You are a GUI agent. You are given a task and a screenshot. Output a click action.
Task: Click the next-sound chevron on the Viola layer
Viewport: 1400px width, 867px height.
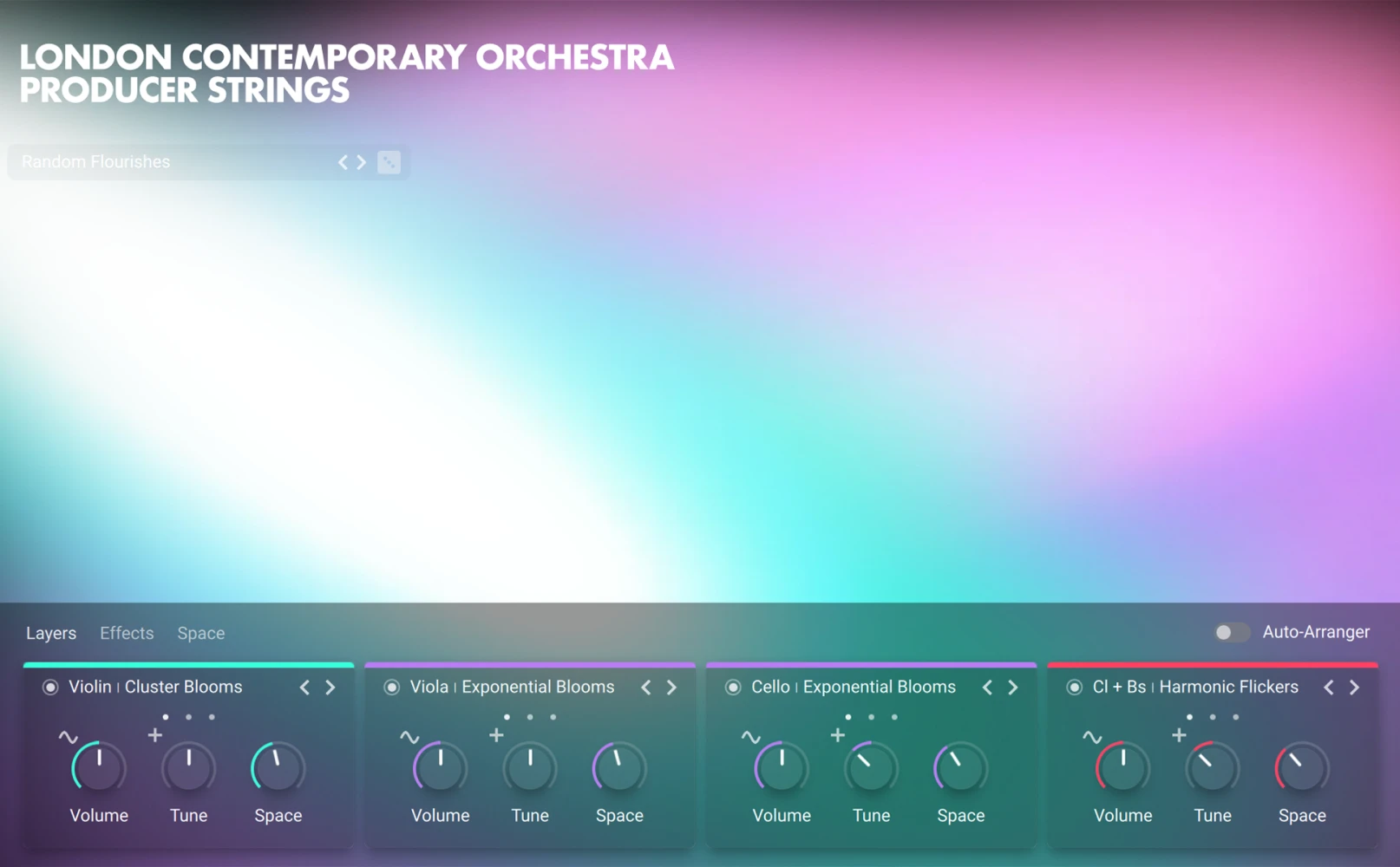pos(671,687)
